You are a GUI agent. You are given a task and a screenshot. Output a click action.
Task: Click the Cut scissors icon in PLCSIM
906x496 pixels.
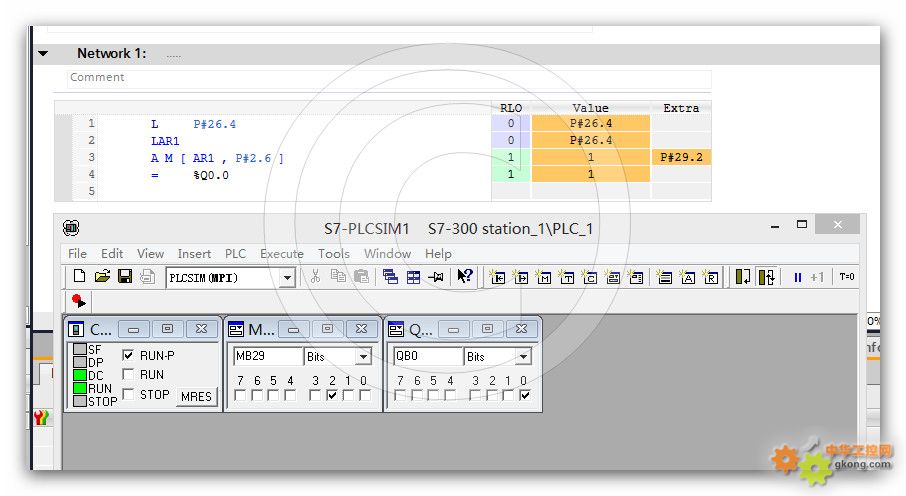click(315, 277)
